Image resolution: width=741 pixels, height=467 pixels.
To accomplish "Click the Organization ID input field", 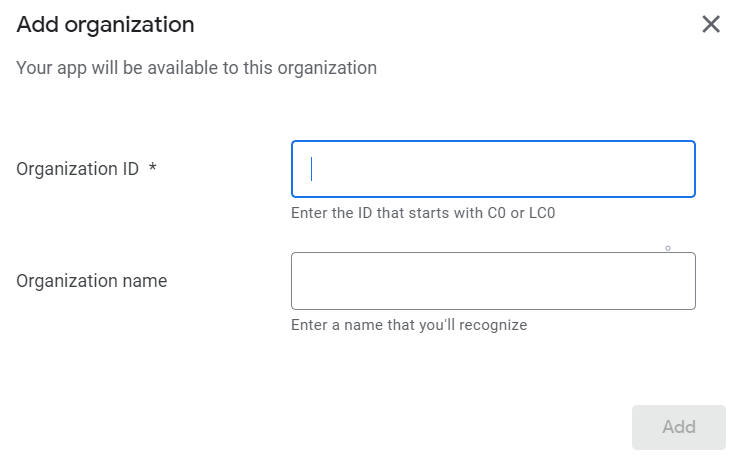I will [x=493, y=169].
